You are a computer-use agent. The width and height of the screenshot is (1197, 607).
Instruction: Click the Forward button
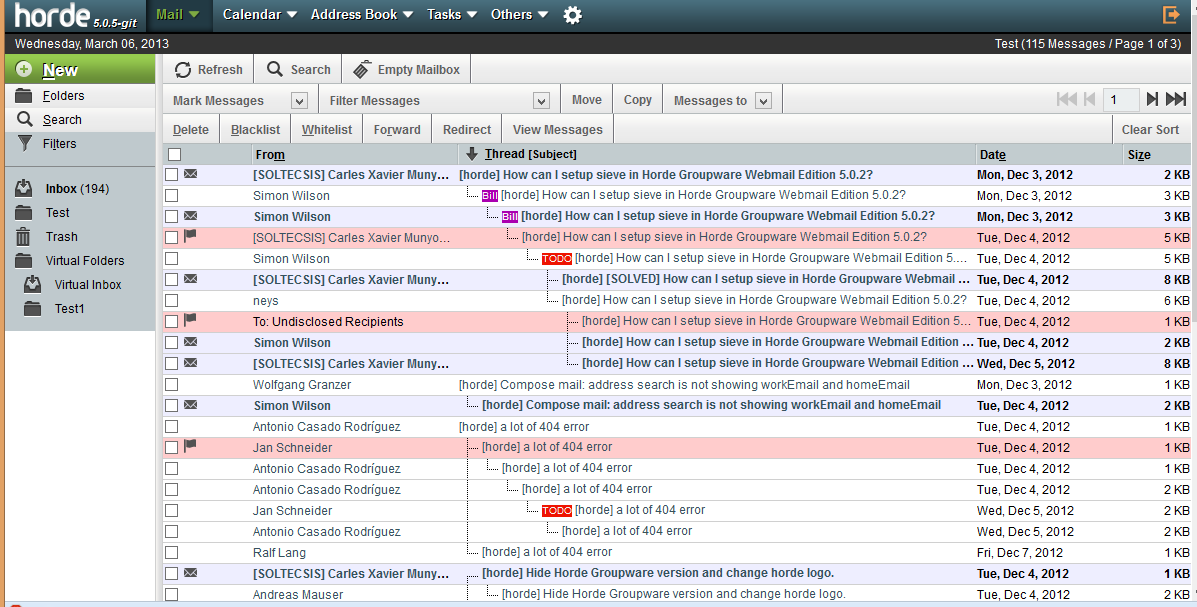point(397,130)
